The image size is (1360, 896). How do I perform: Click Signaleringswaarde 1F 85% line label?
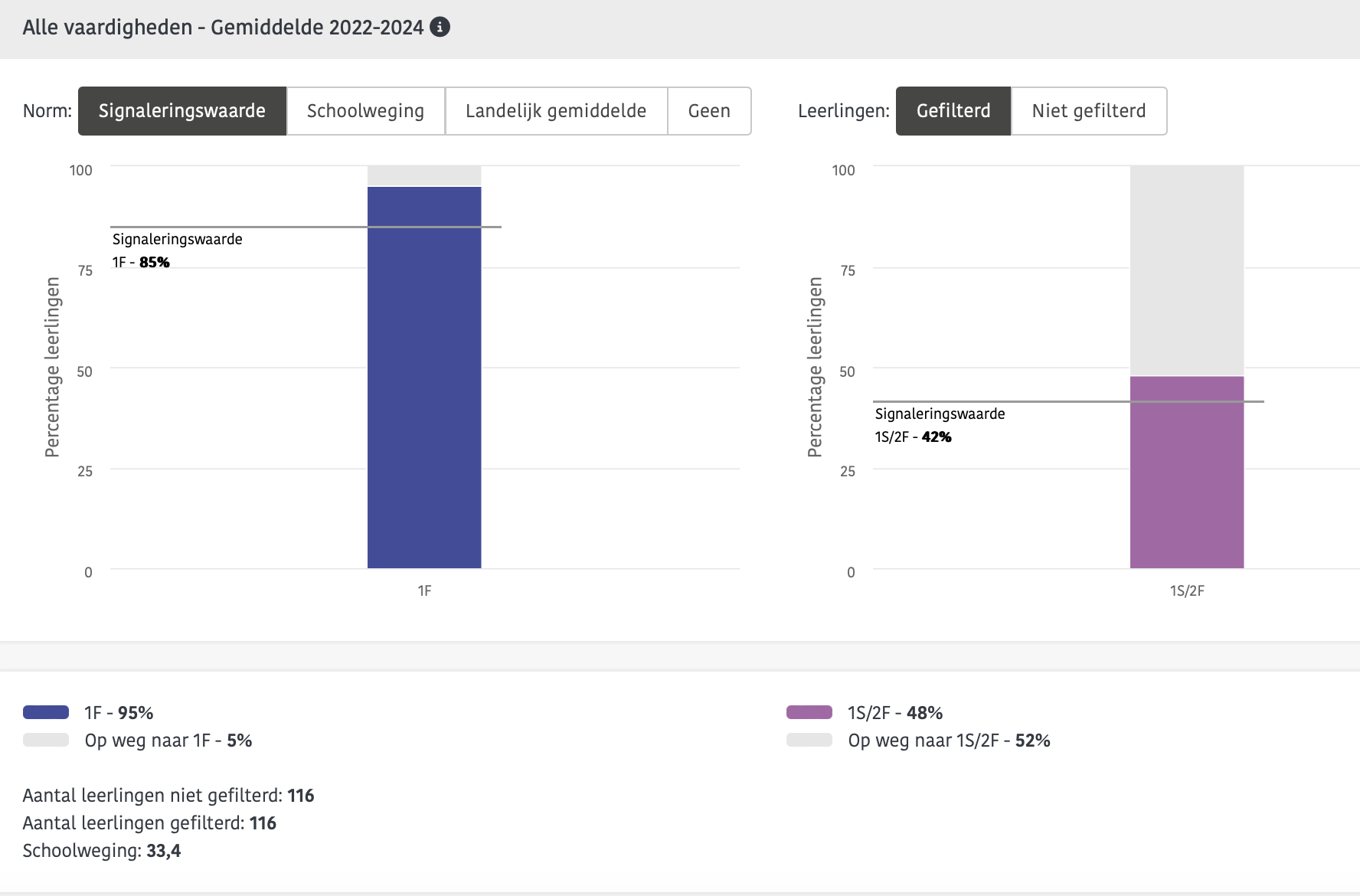[177, 250]
